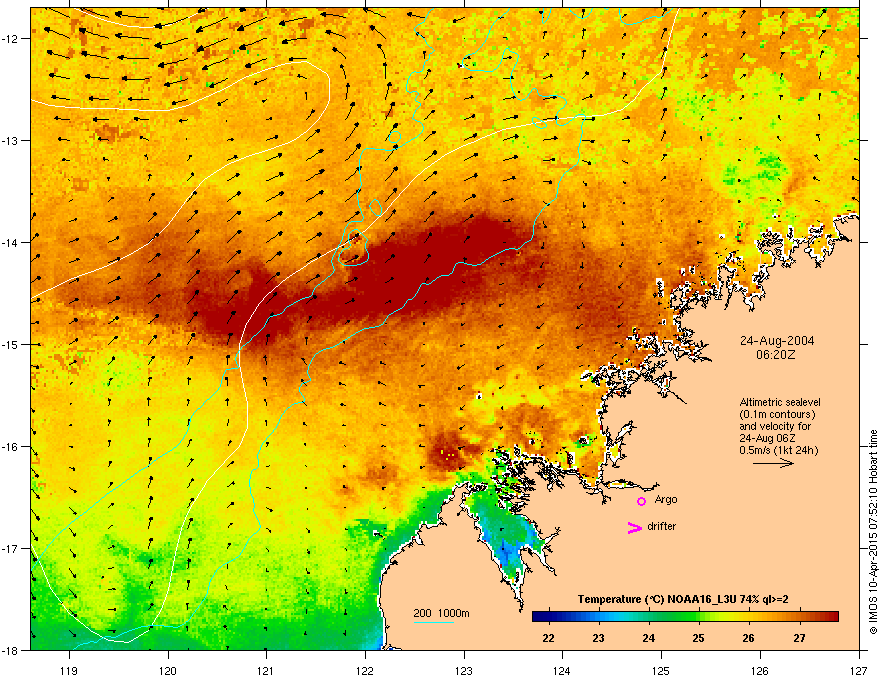Click the color bar value 22
The width and height of the screenshot is (880, 680).
549,638
